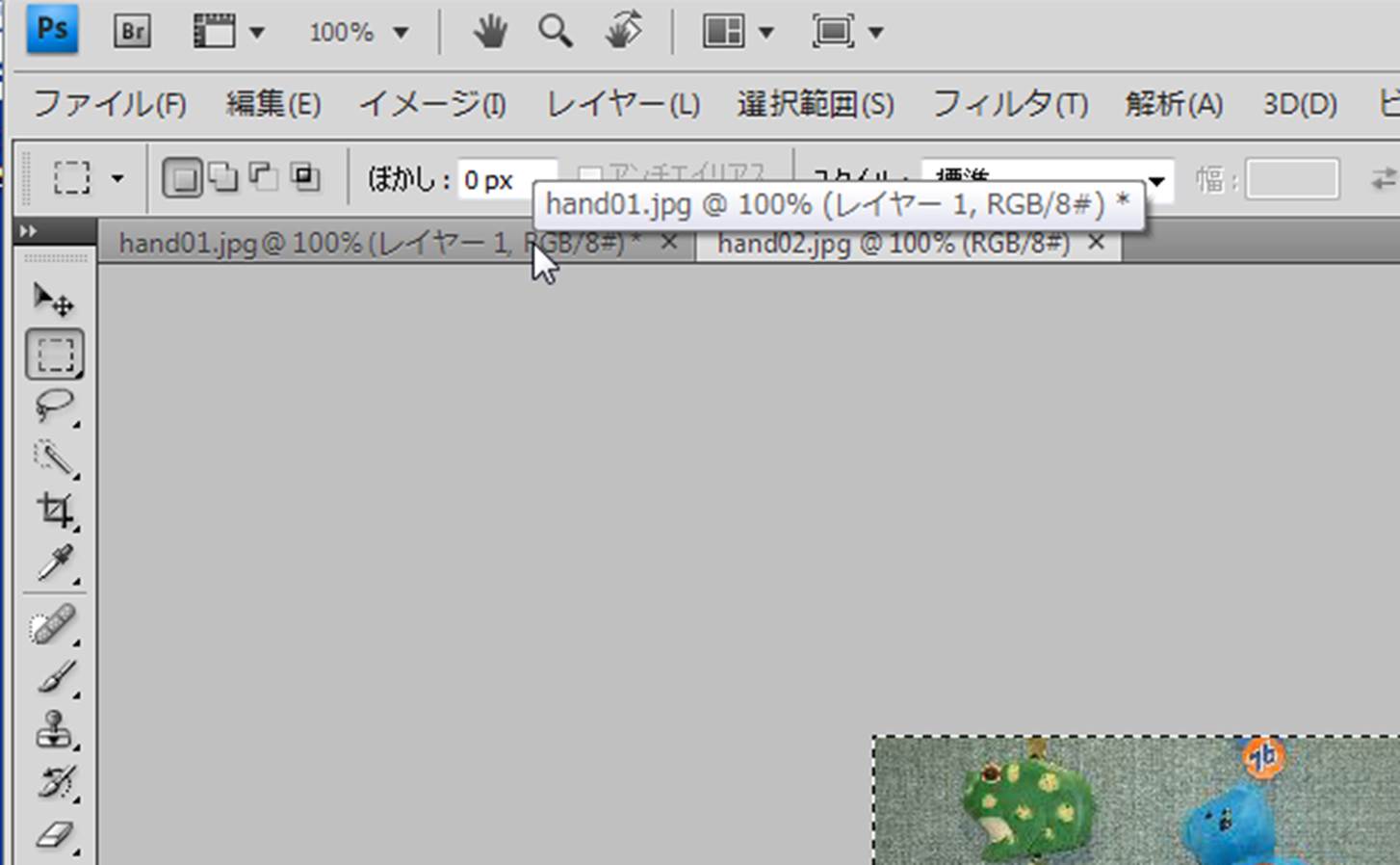
Task: Switch to the hand02.jpg document tab
Action: click(893, 244)
